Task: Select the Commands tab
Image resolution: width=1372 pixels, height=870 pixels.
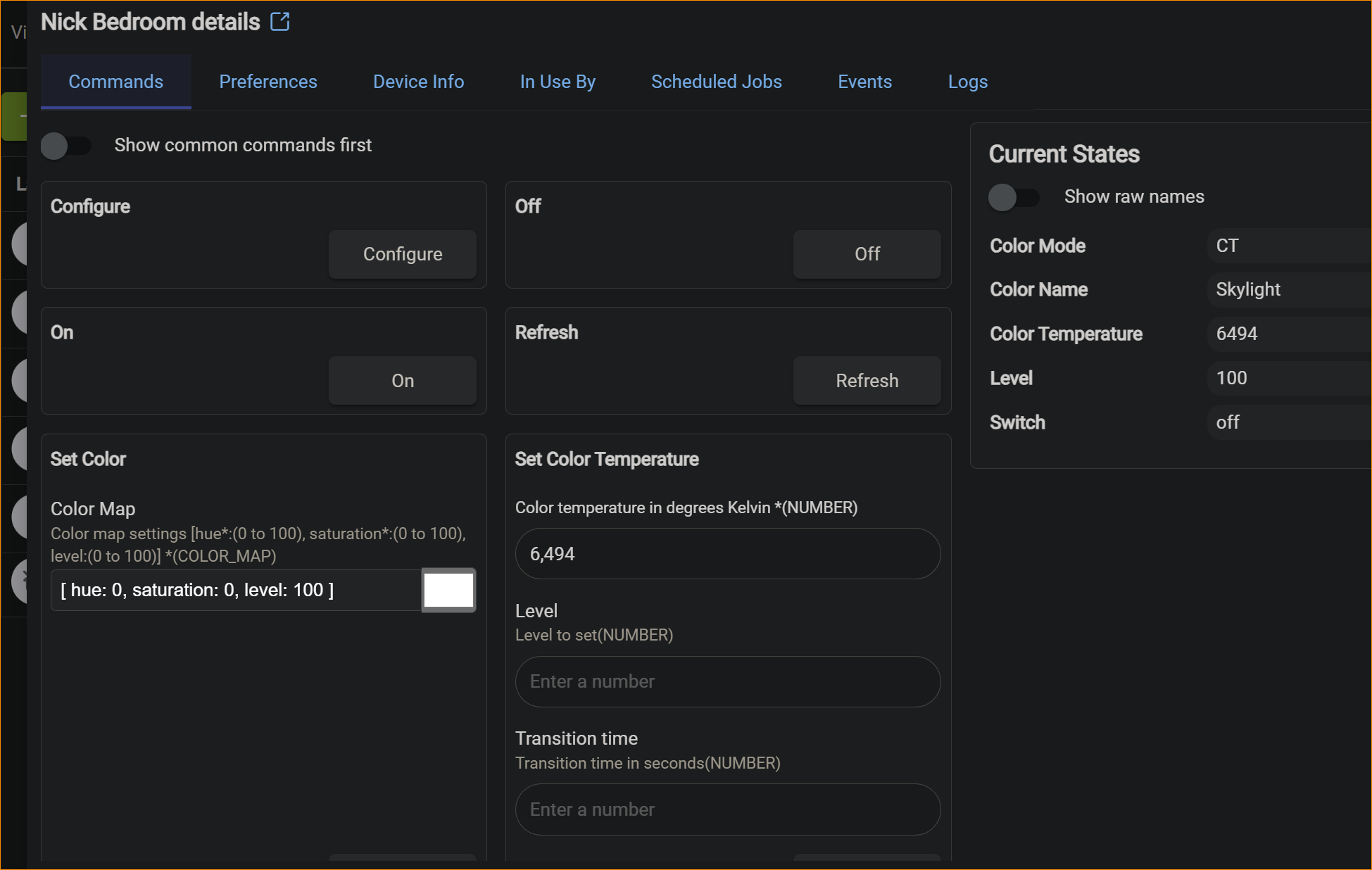Action: coord(115,82)
